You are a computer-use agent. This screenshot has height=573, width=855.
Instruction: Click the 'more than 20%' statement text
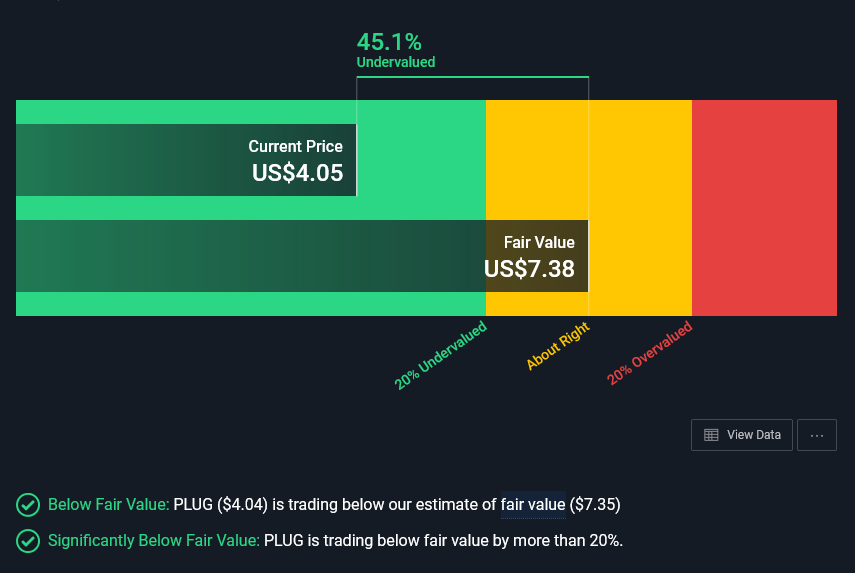576,541
